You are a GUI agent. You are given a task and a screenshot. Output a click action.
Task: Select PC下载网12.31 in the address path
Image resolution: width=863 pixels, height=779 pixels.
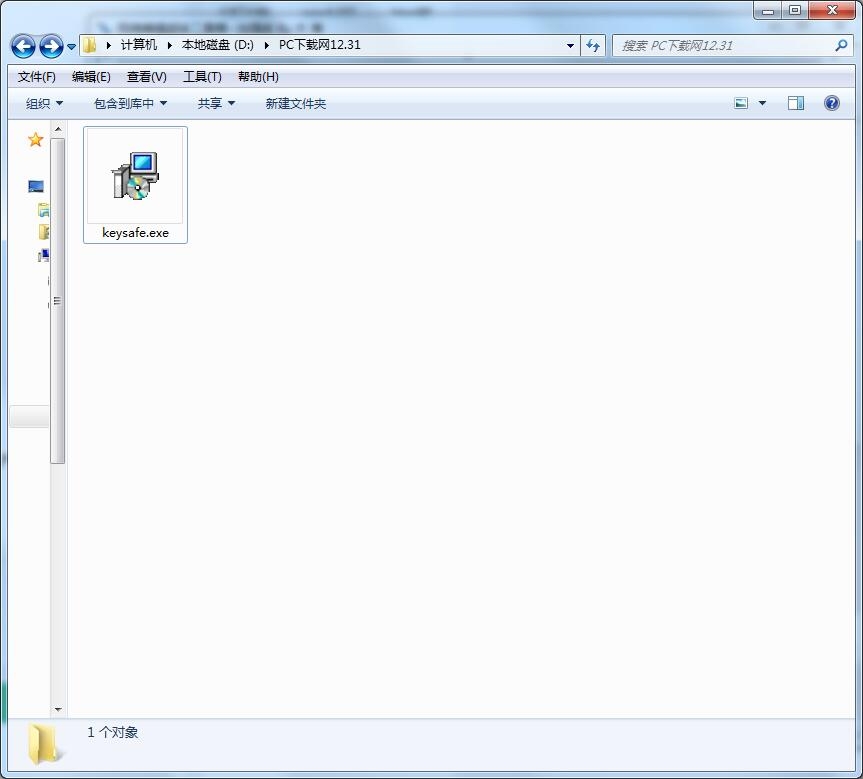[319, 45]
